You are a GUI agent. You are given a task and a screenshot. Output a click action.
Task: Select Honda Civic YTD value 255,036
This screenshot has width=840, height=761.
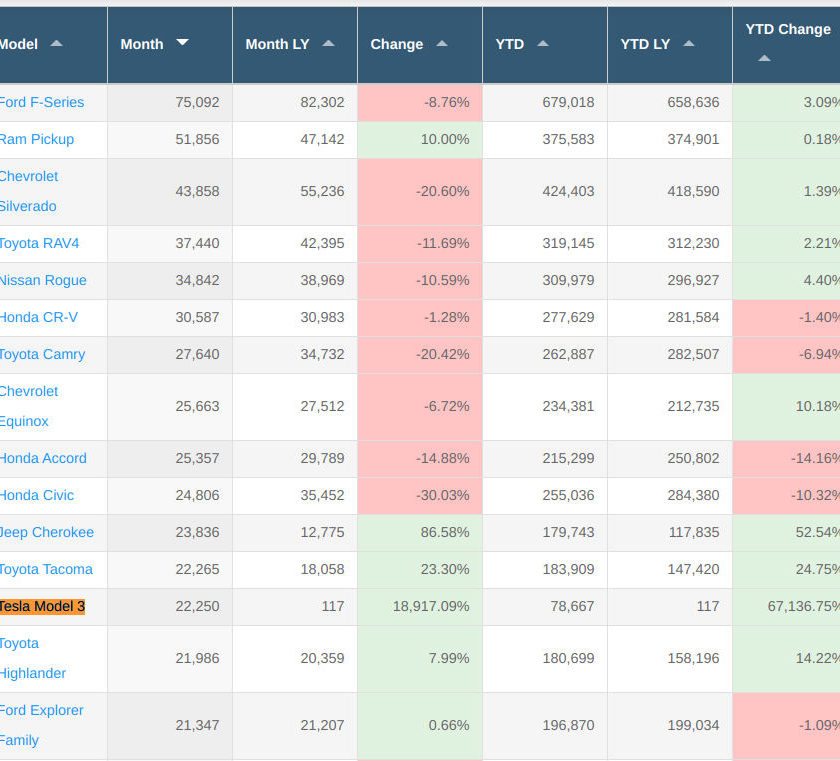(568, 495)
